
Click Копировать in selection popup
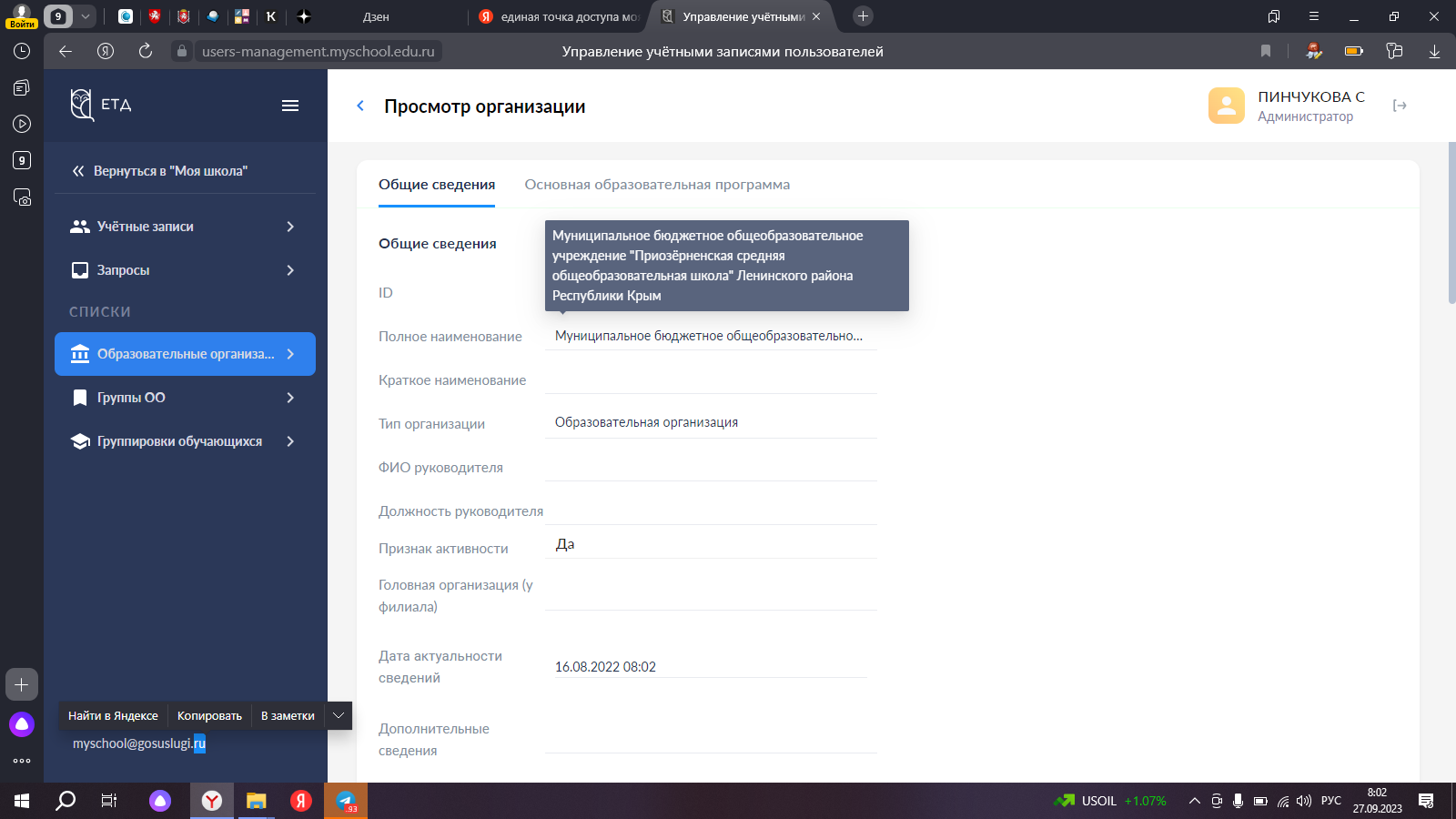[209, 715]
